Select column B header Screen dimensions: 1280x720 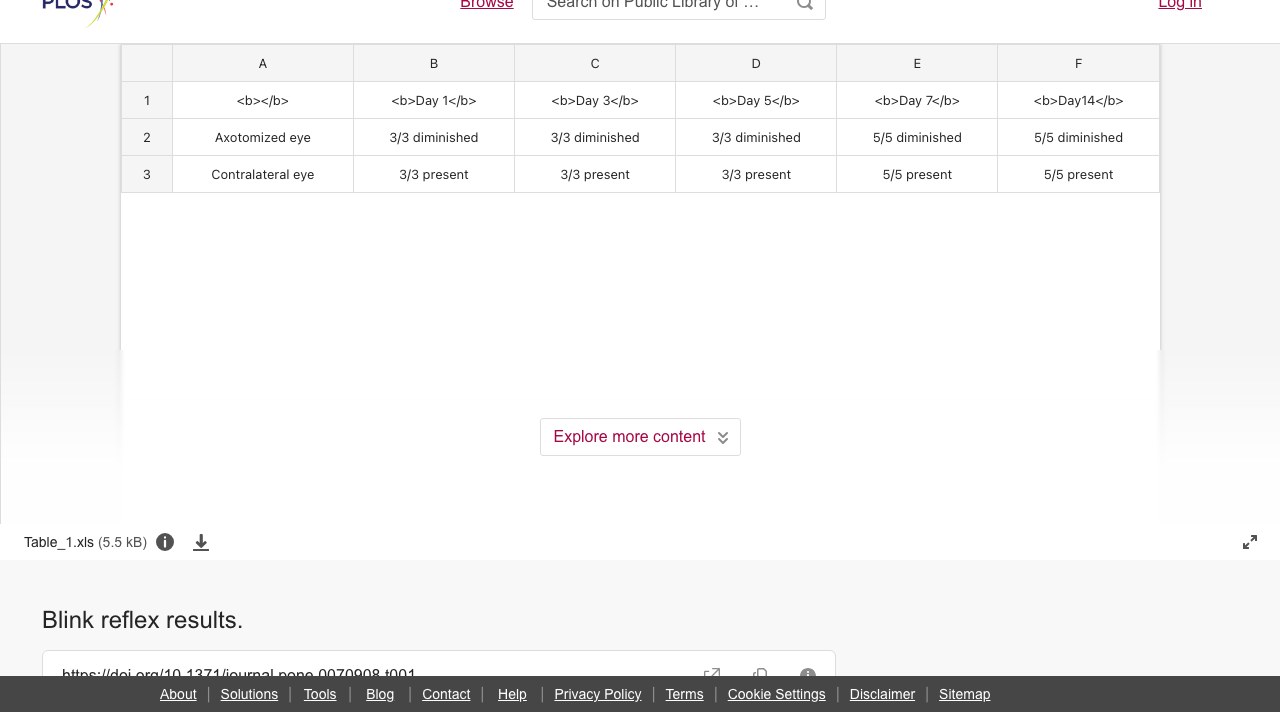click(x=434, y=63)
